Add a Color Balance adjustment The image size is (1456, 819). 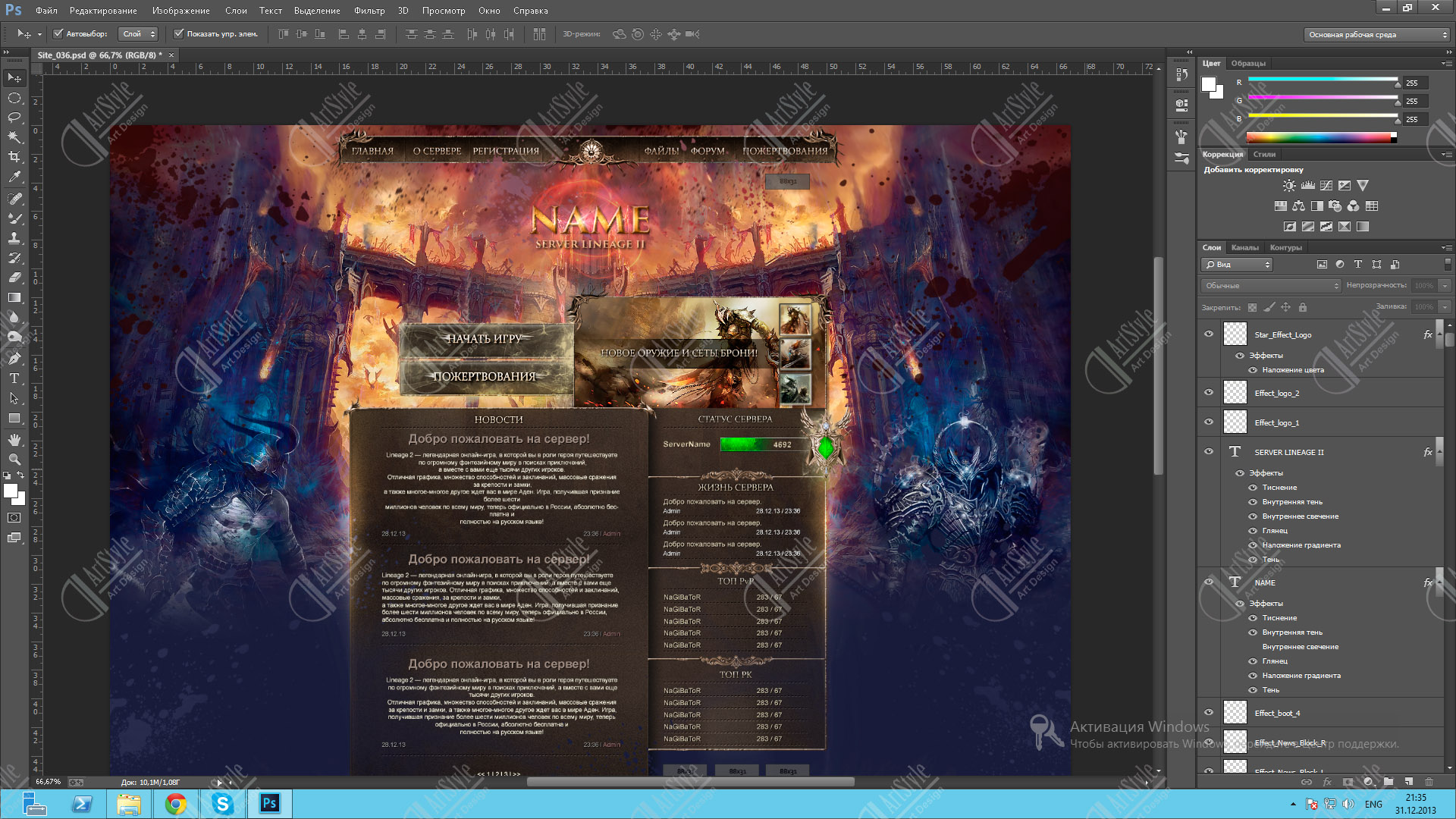tap(1299, 206)
